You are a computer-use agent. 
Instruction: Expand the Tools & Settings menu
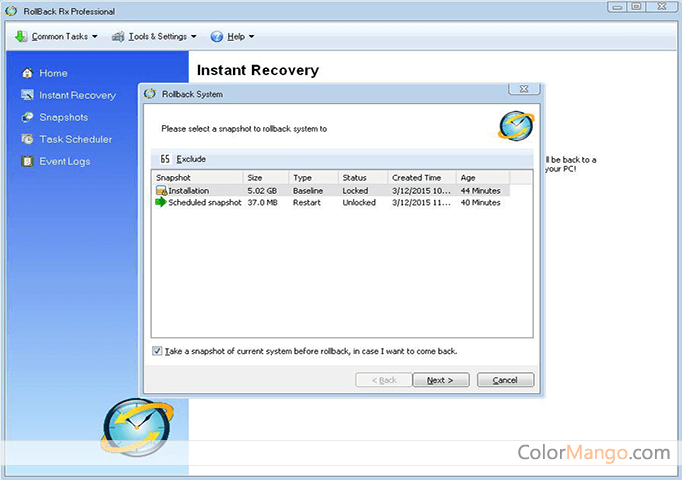coord(153,37)
